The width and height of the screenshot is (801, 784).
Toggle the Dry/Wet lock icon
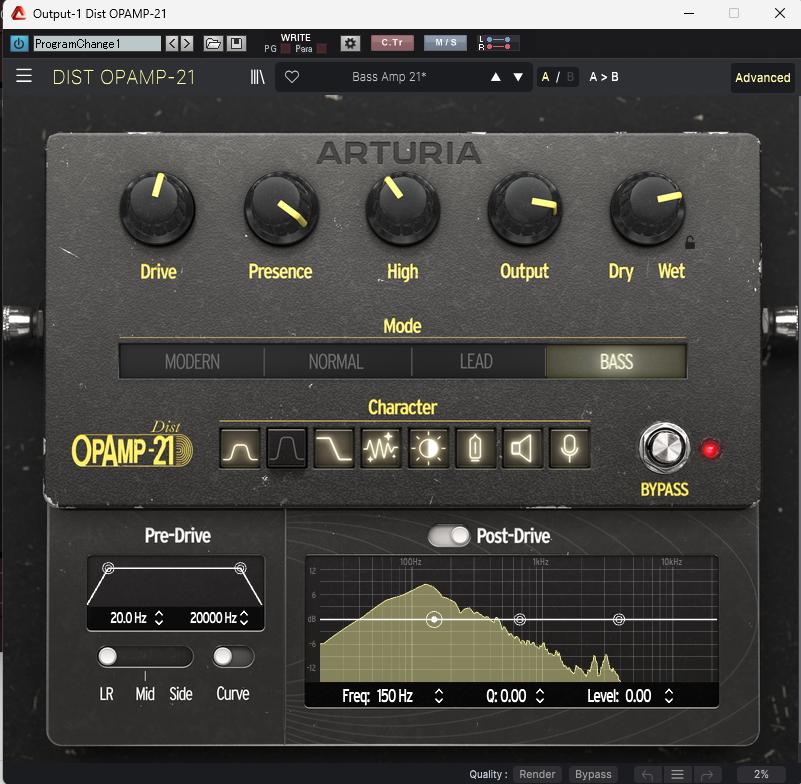(690, 242)
